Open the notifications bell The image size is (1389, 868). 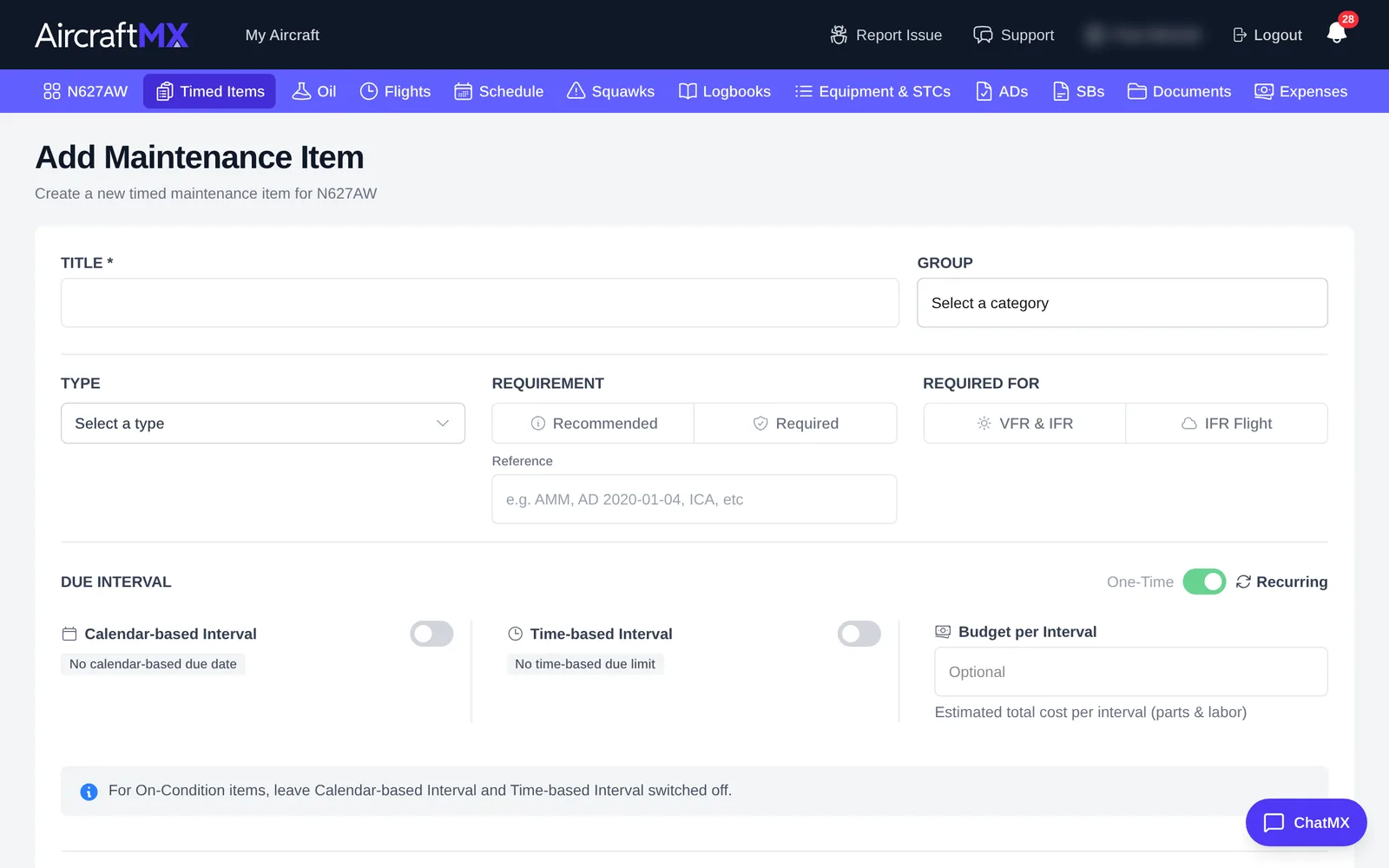[1337, 34]
